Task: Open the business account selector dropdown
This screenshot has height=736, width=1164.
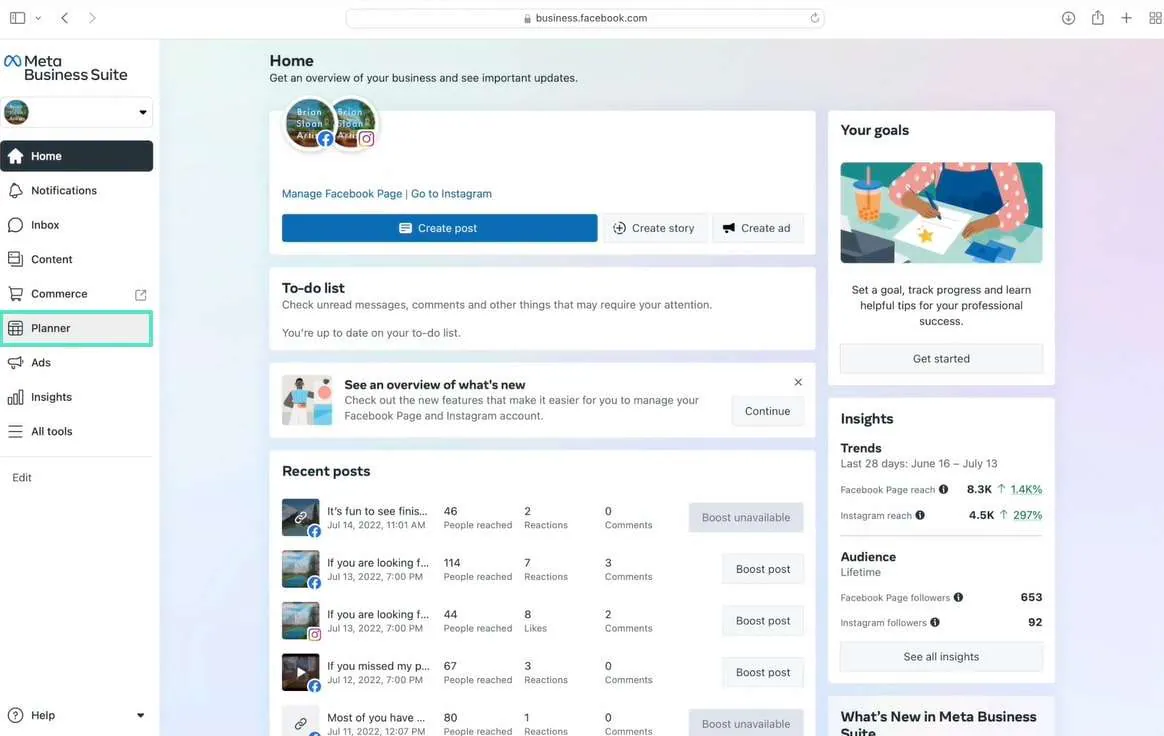Action: 76,112
